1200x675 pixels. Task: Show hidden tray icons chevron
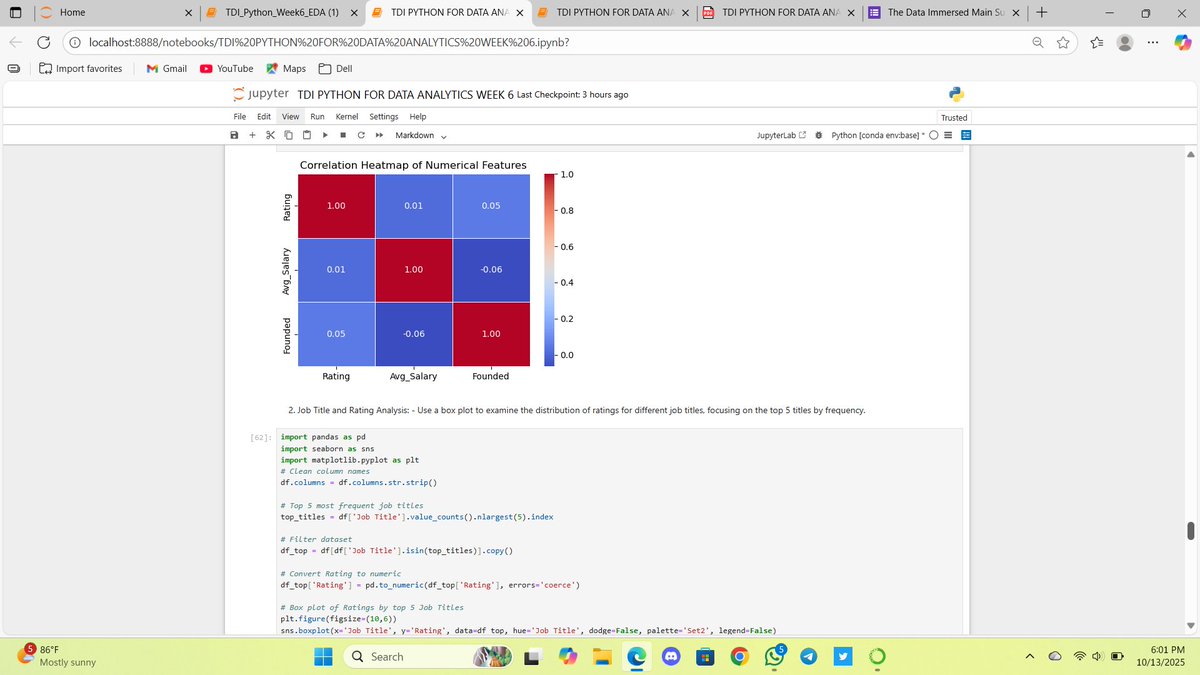click(x=1030, y=656)
